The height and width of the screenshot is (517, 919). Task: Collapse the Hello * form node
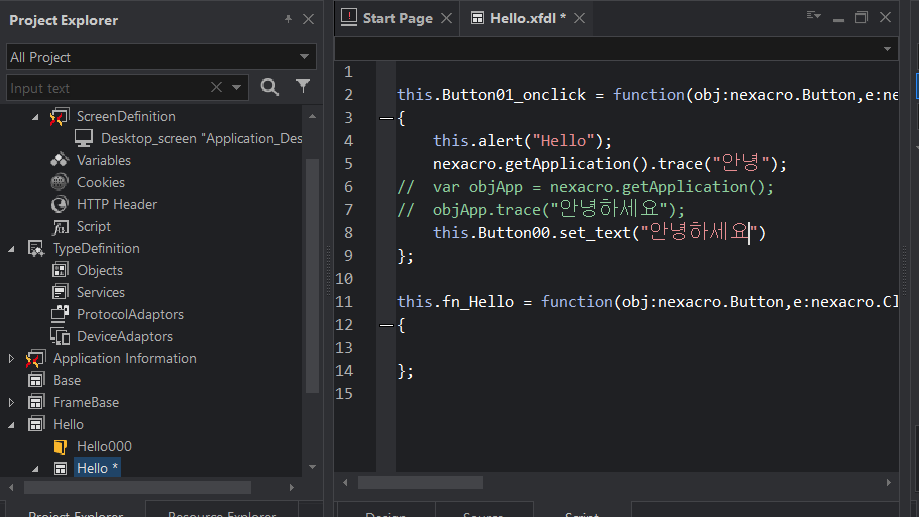35,469
